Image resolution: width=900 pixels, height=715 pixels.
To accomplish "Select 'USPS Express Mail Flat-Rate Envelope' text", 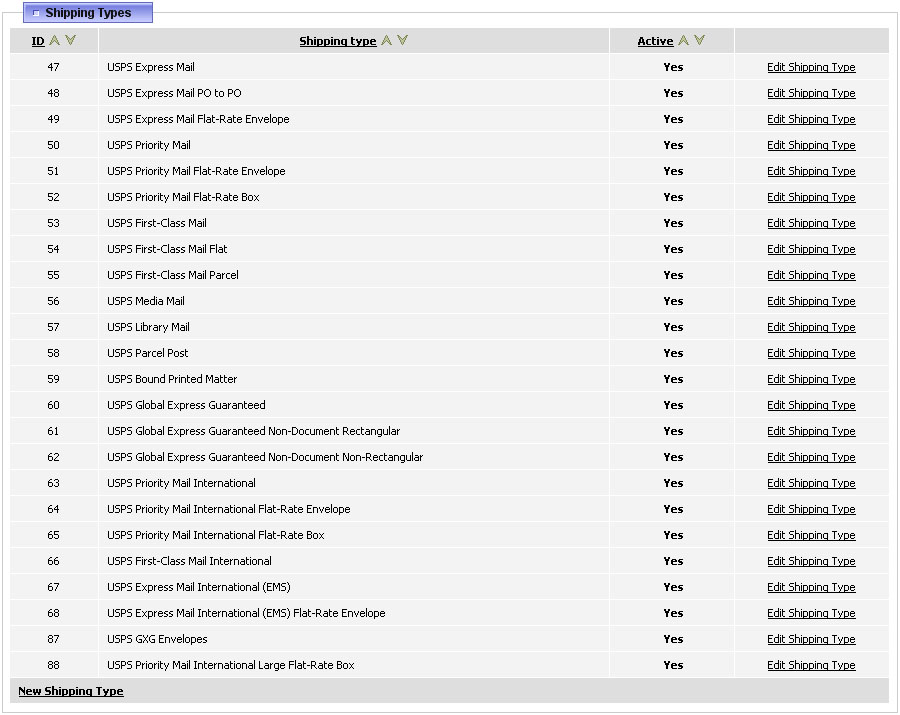I will (198, 119).
